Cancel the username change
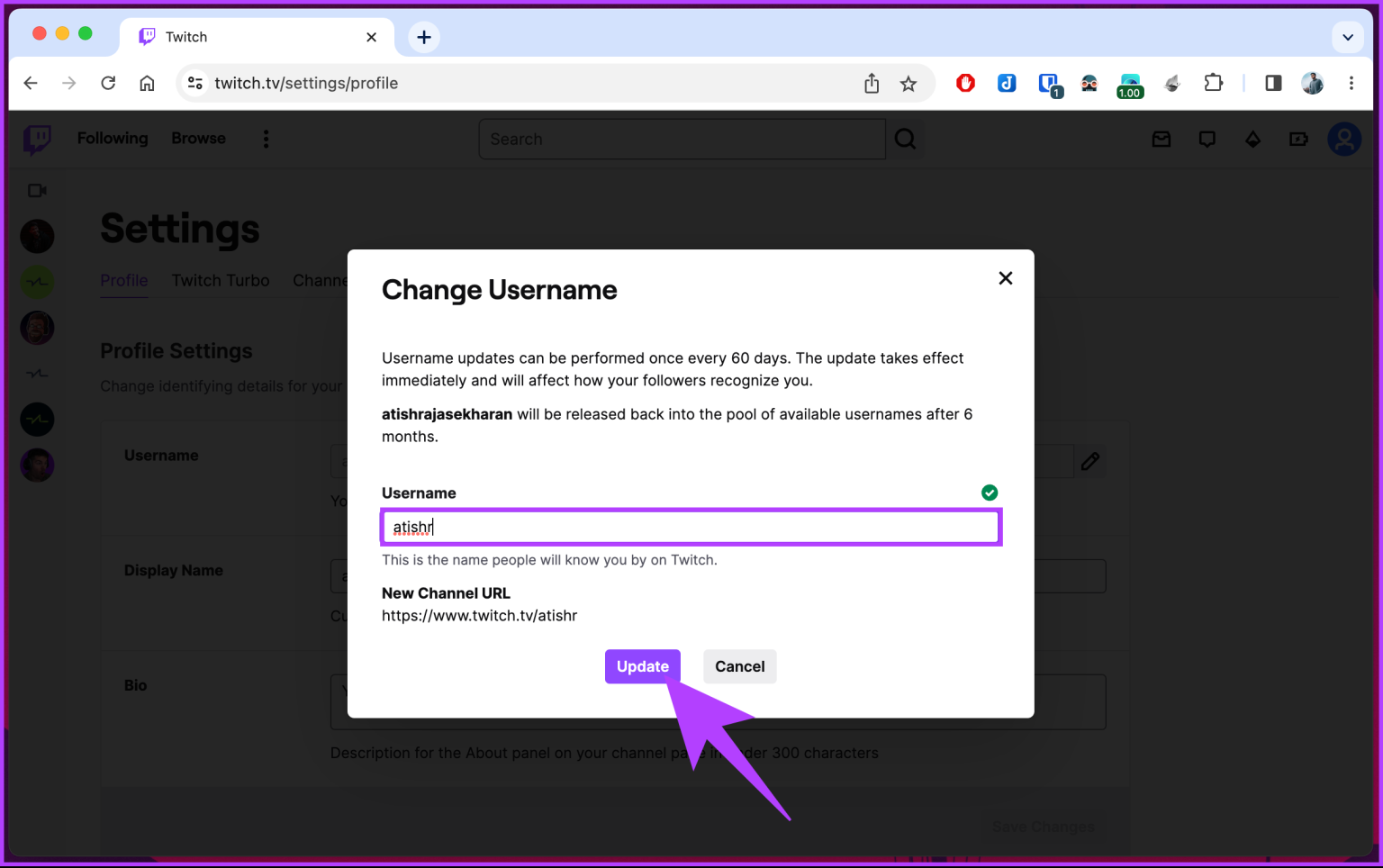The width and height of the screenshot is (1383, 868). 739,666
